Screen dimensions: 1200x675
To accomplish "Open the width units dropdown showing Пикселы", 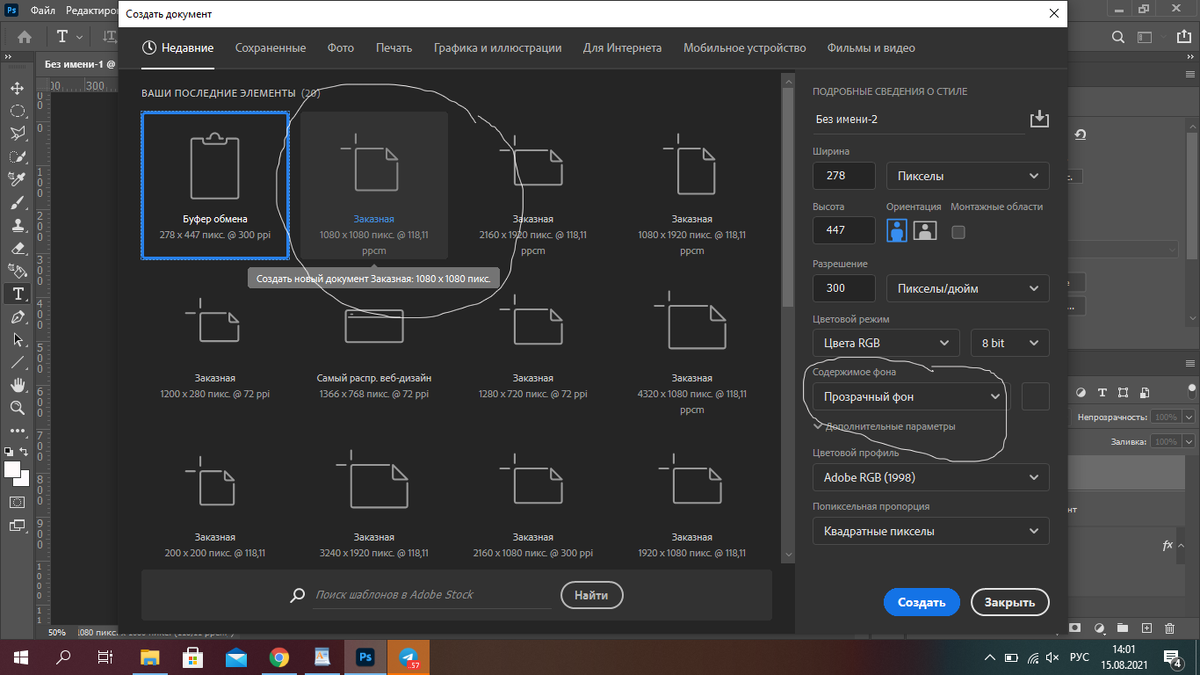I will [x=968, y=176].
